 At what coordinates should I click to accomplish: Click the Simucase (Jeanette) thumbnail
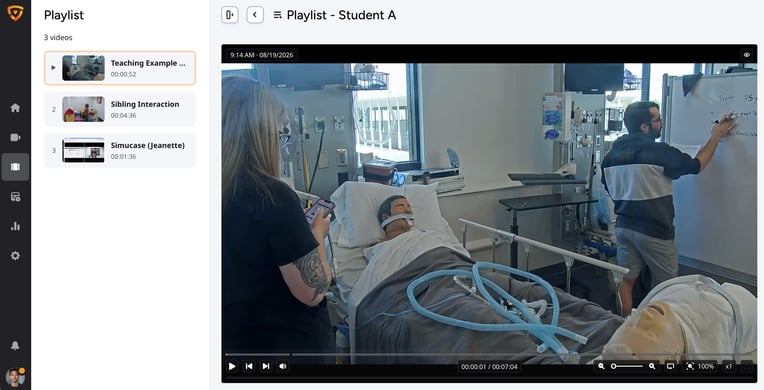click(83, 151)
